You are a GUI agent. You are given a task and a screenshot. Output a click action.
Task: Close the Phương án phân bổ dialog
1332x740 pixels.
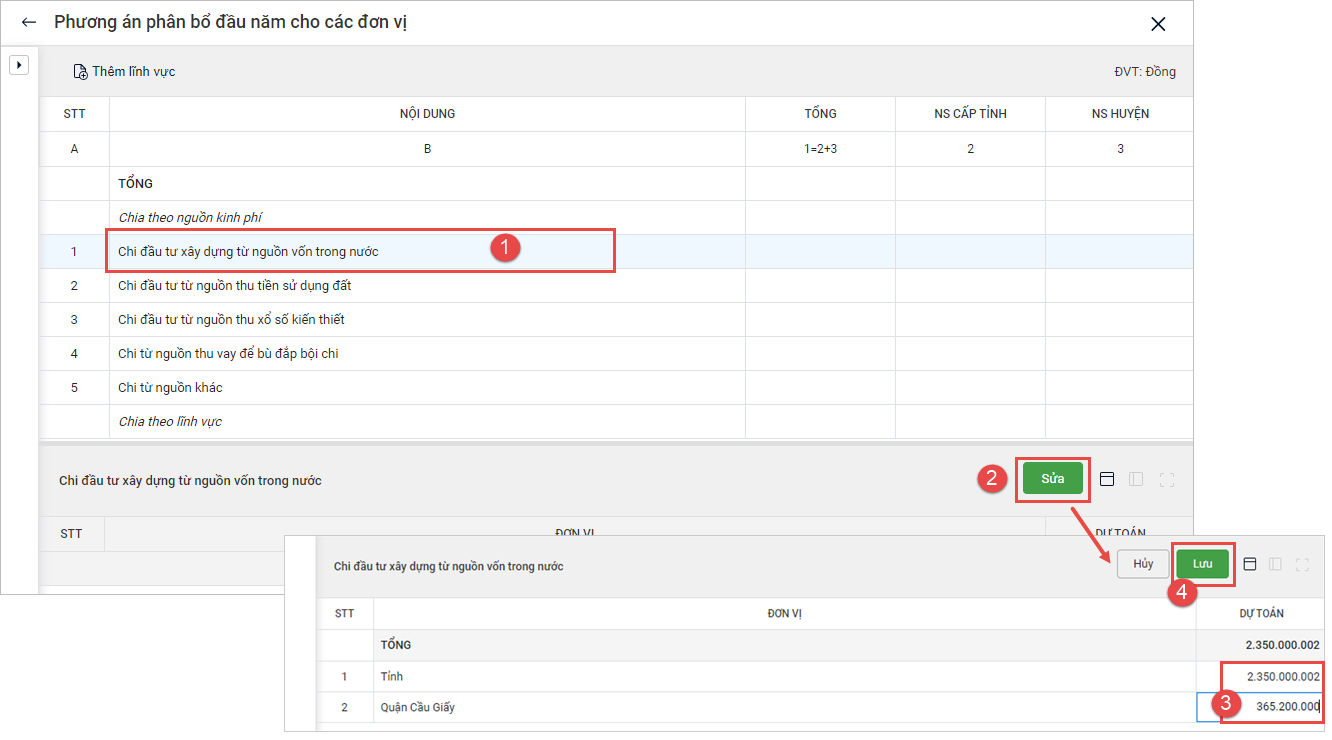pos(1158,24)
